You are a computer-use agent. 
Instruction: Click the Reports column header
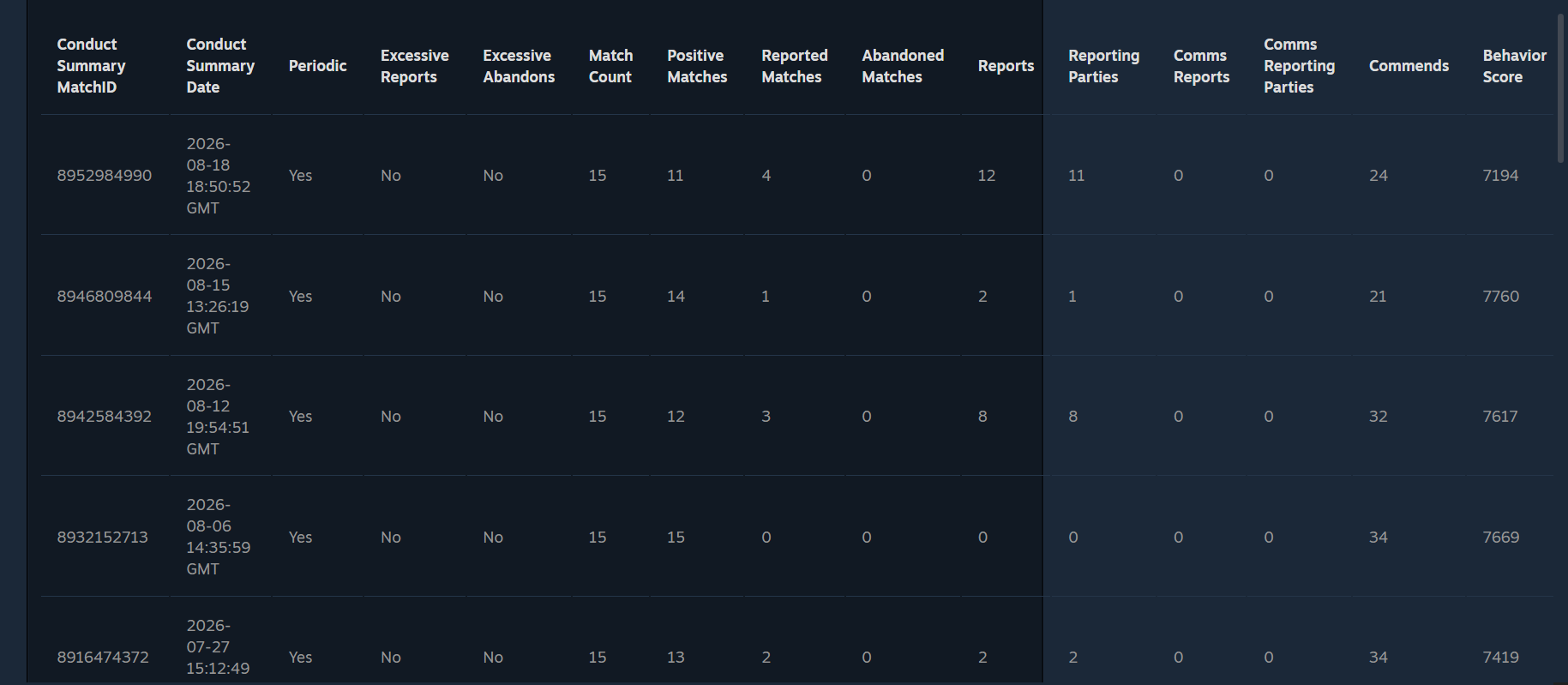point(1006,66)
